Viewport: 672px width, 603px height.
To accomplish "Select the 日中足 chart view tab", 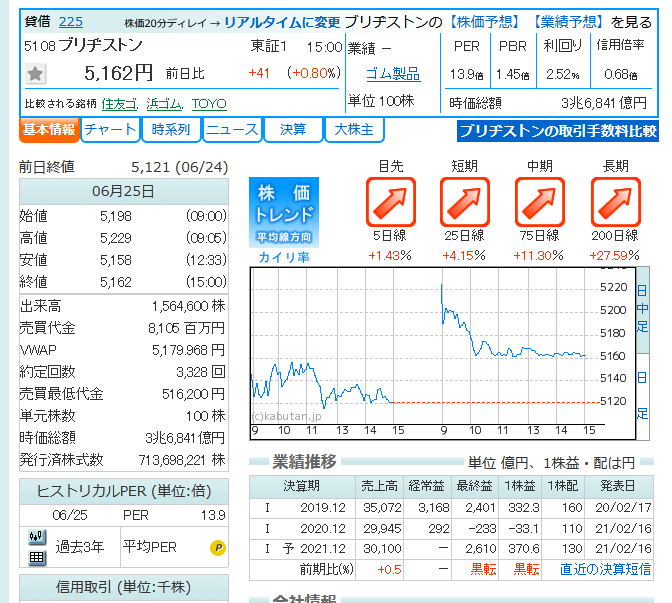I will coord(642,309).
